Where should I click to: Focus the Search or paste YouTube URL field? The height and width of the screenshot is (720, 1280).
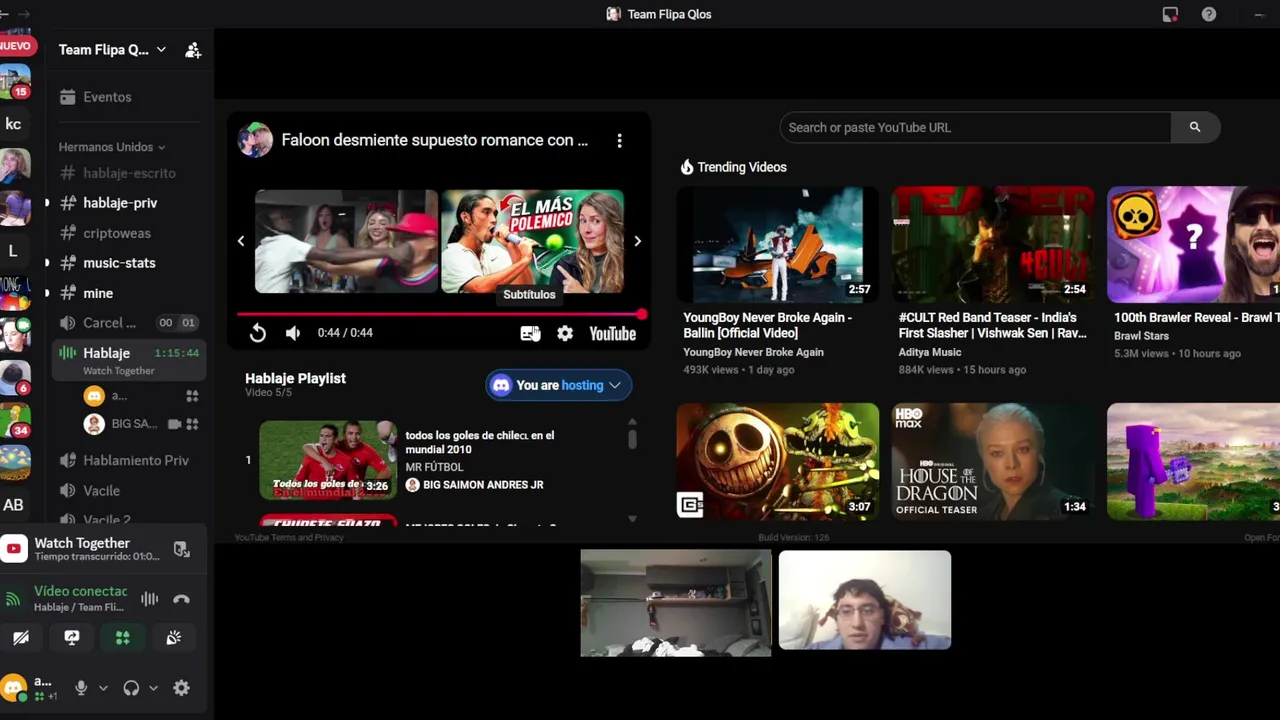[x=975, y=127]
